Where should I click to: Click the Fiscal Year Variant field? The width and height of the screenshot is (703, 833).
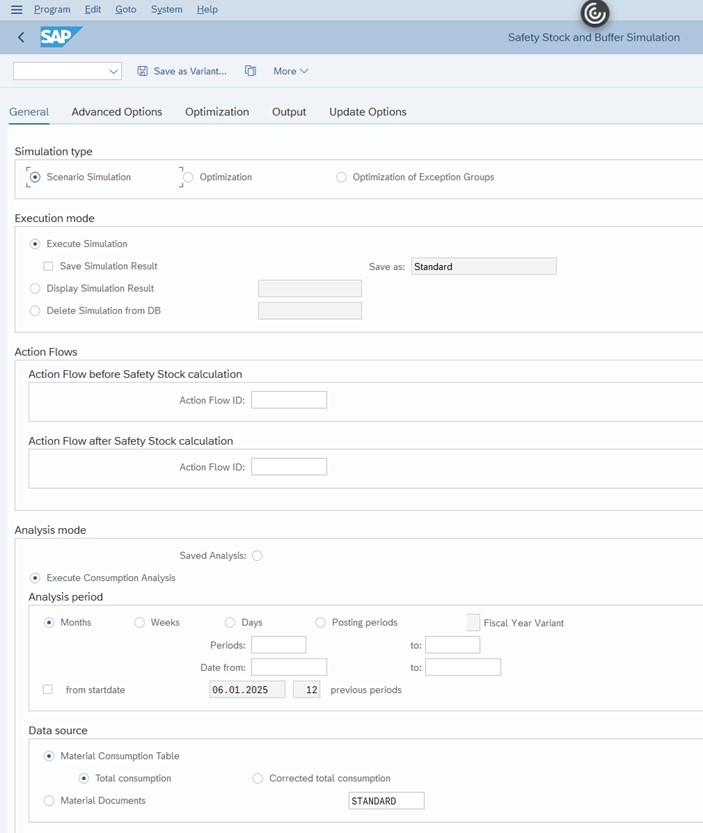point(473,622)
